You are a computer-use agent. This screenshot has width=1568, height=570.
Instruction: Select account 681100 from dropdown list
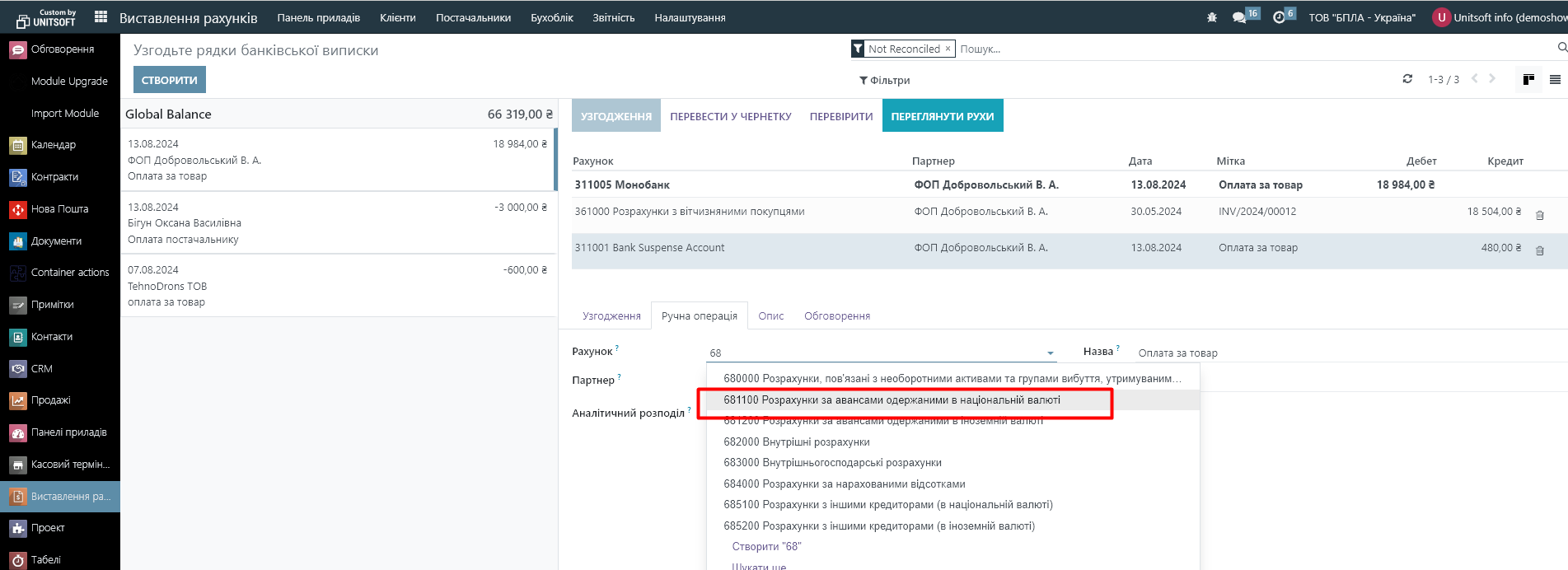(x=892, y=400)
